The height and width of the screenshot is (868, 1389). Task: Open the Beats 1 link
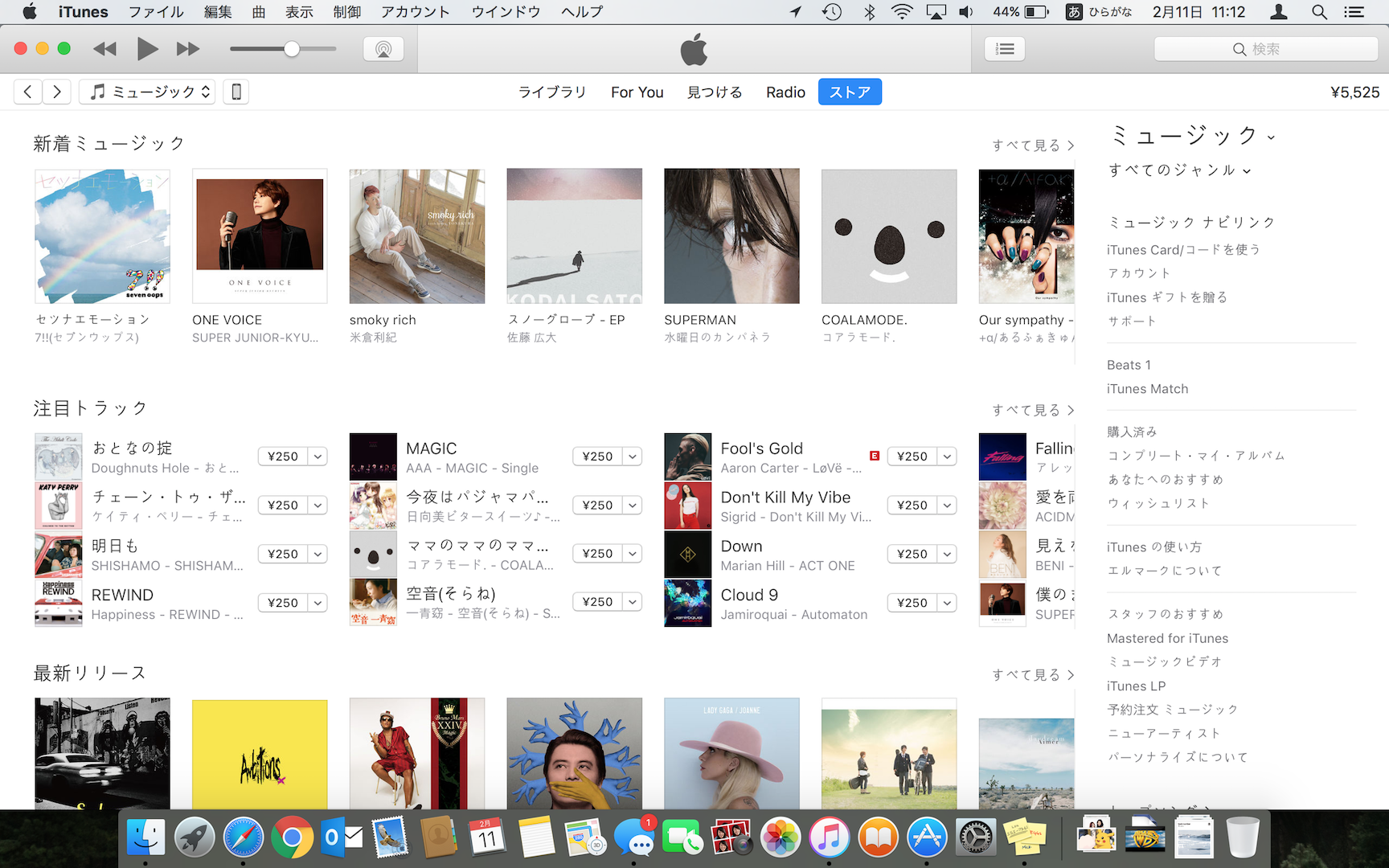(1129, 365)
